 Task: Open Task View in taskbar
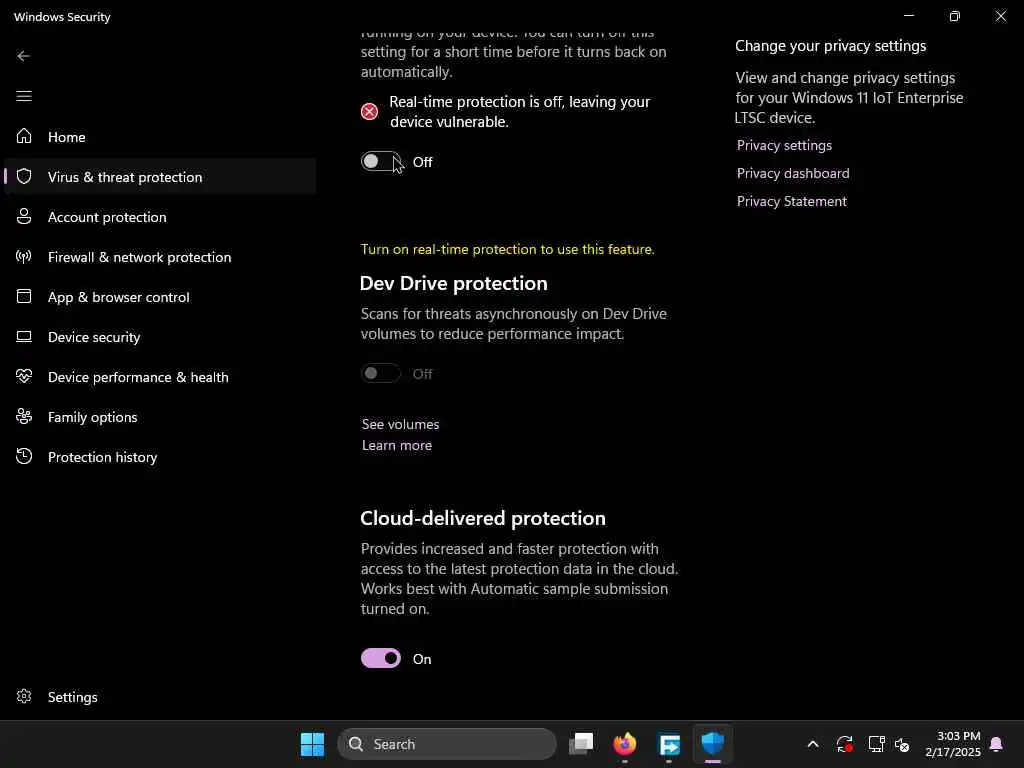(581, 744)
